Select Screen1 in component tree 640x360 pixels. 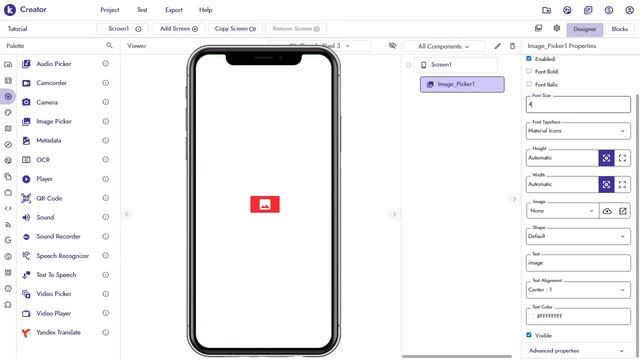456,65
